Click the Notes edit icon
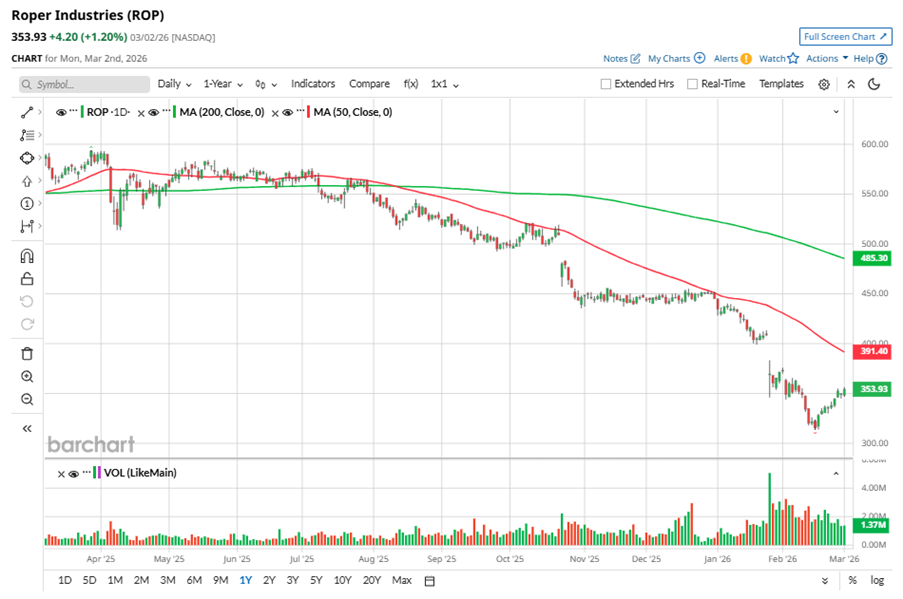Image resolution: width=903 pixels, height=599 pixels. [635, 58]
